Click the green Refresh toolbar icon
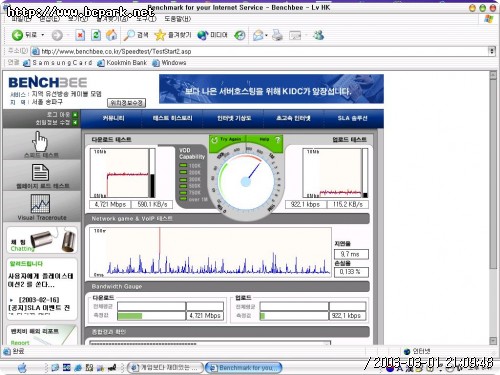Screen dimensions: 500x375 click(96, 35)
